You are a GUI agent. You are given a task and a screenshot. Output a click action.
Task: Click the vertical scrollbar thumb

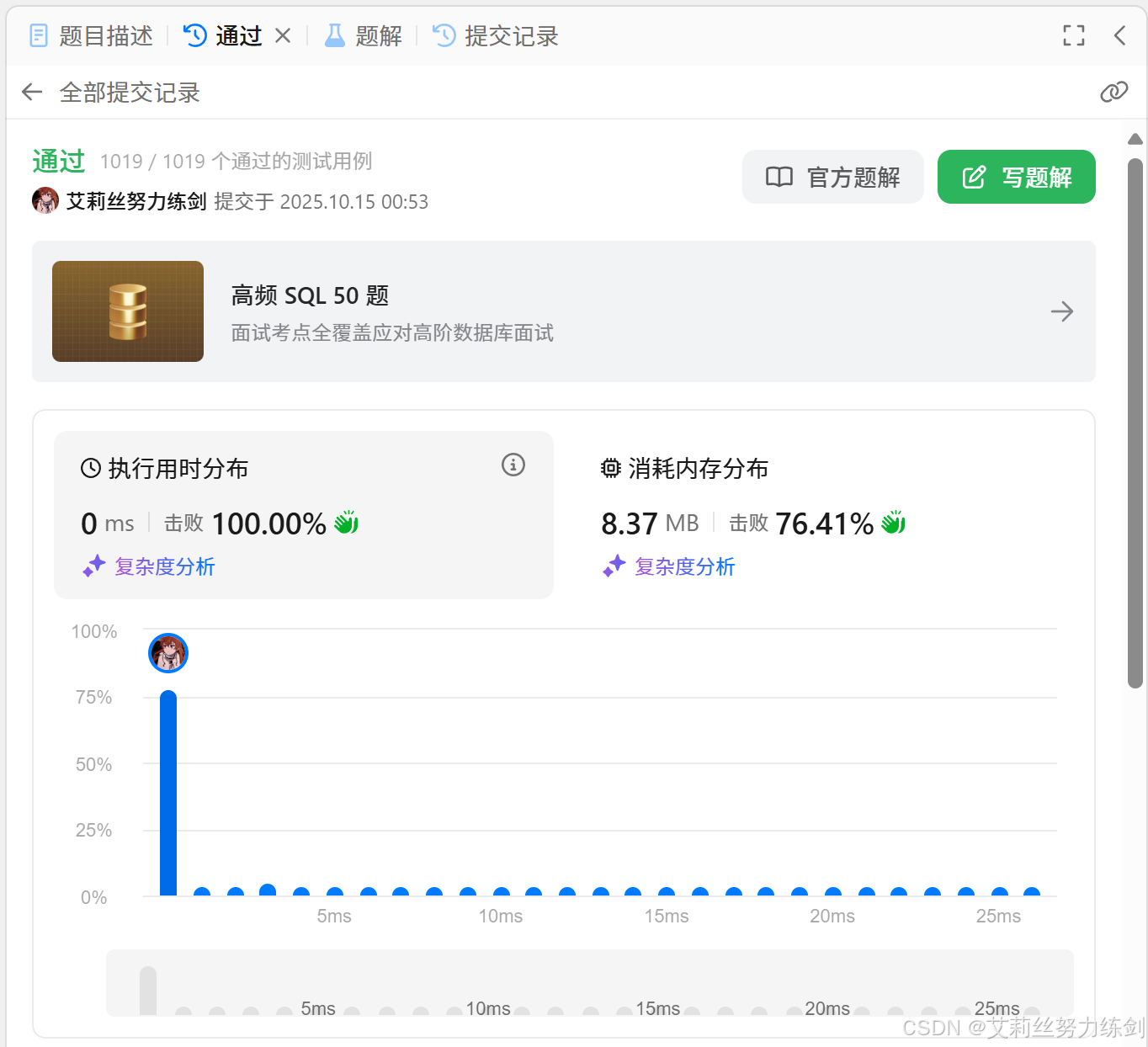point(1135,423)
